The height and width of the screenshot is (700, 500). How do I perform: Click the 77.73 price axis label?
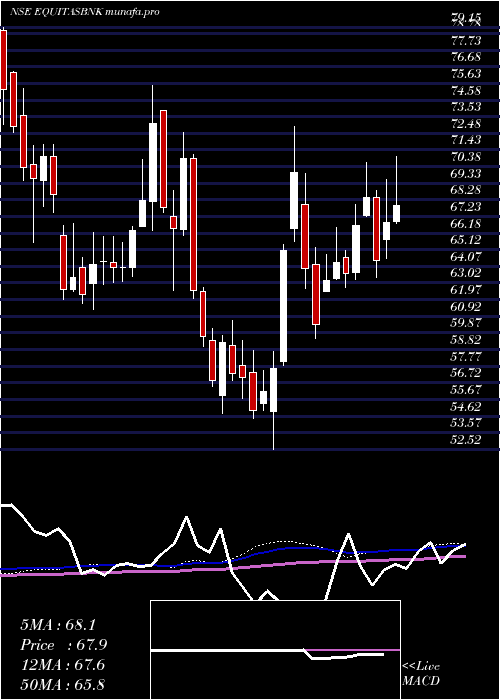(466, 41)
